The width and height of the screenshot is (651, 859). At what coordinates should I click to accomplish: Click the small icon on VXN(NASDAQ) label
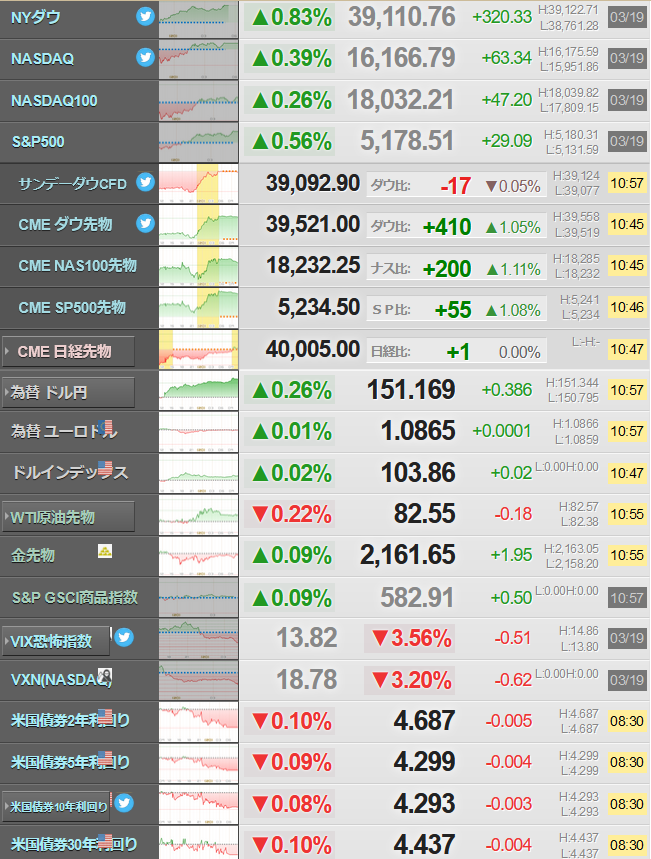pyautogui.click(x=105, y=675)
